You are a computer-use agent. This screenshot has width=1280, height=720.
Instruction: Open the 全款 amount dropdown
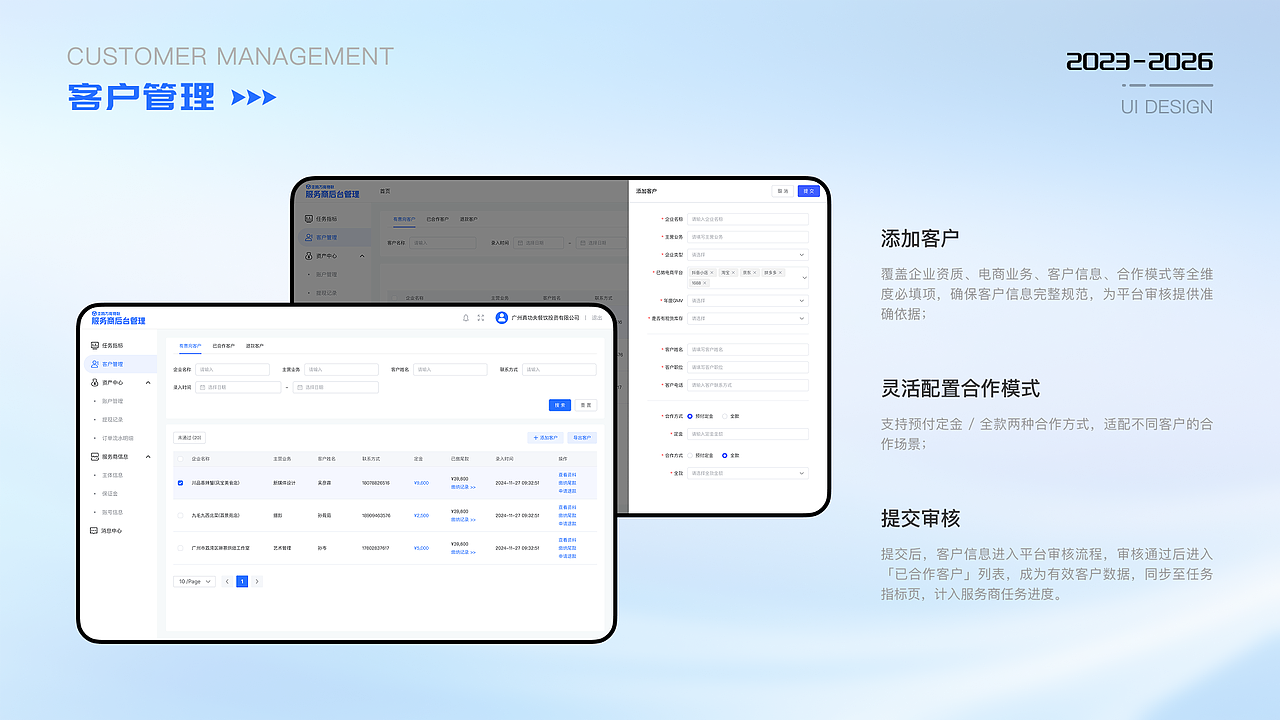point(747,473)
